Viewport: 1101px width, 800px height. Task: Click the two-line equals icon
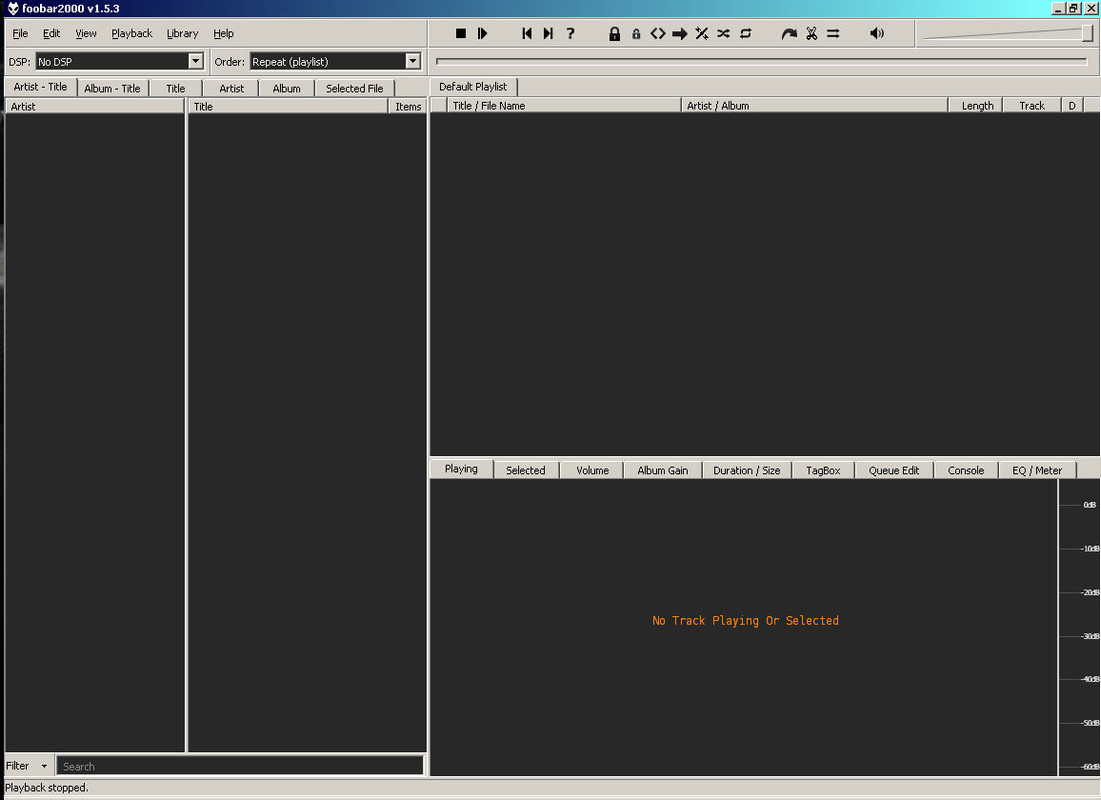pos(833,33)
